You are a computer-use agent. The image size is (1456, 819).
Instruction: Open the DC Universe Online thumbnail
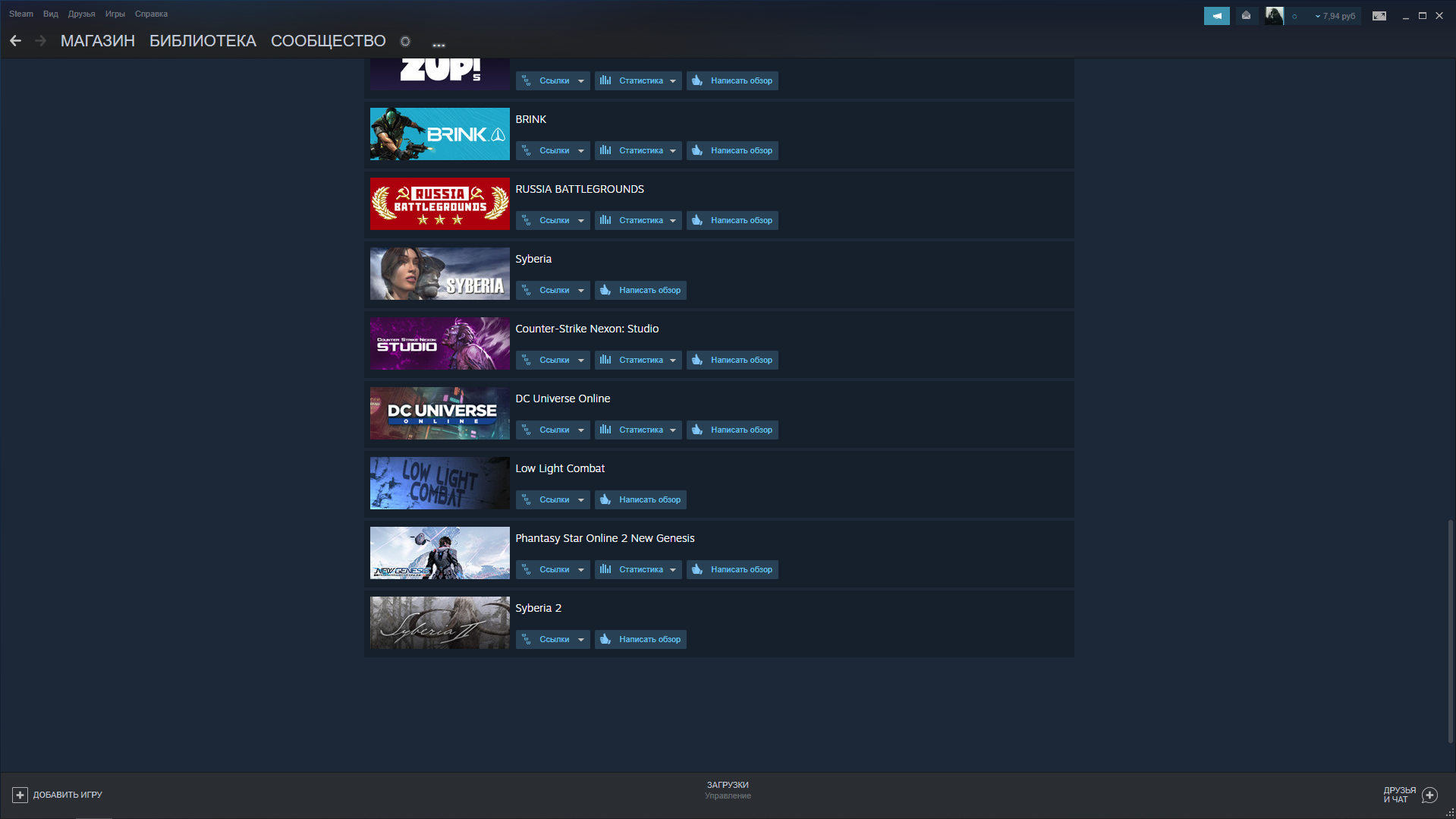[440, 413]
